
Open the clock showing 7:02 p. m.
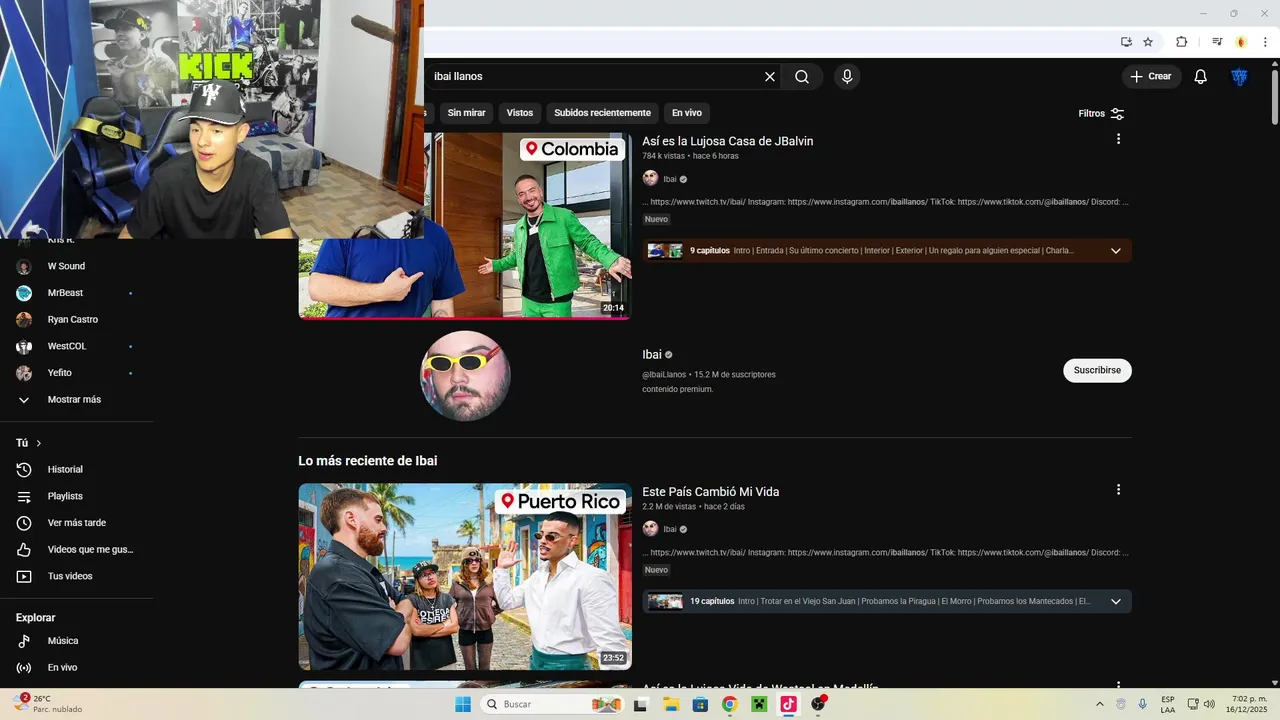click(x=1249, y=704)
